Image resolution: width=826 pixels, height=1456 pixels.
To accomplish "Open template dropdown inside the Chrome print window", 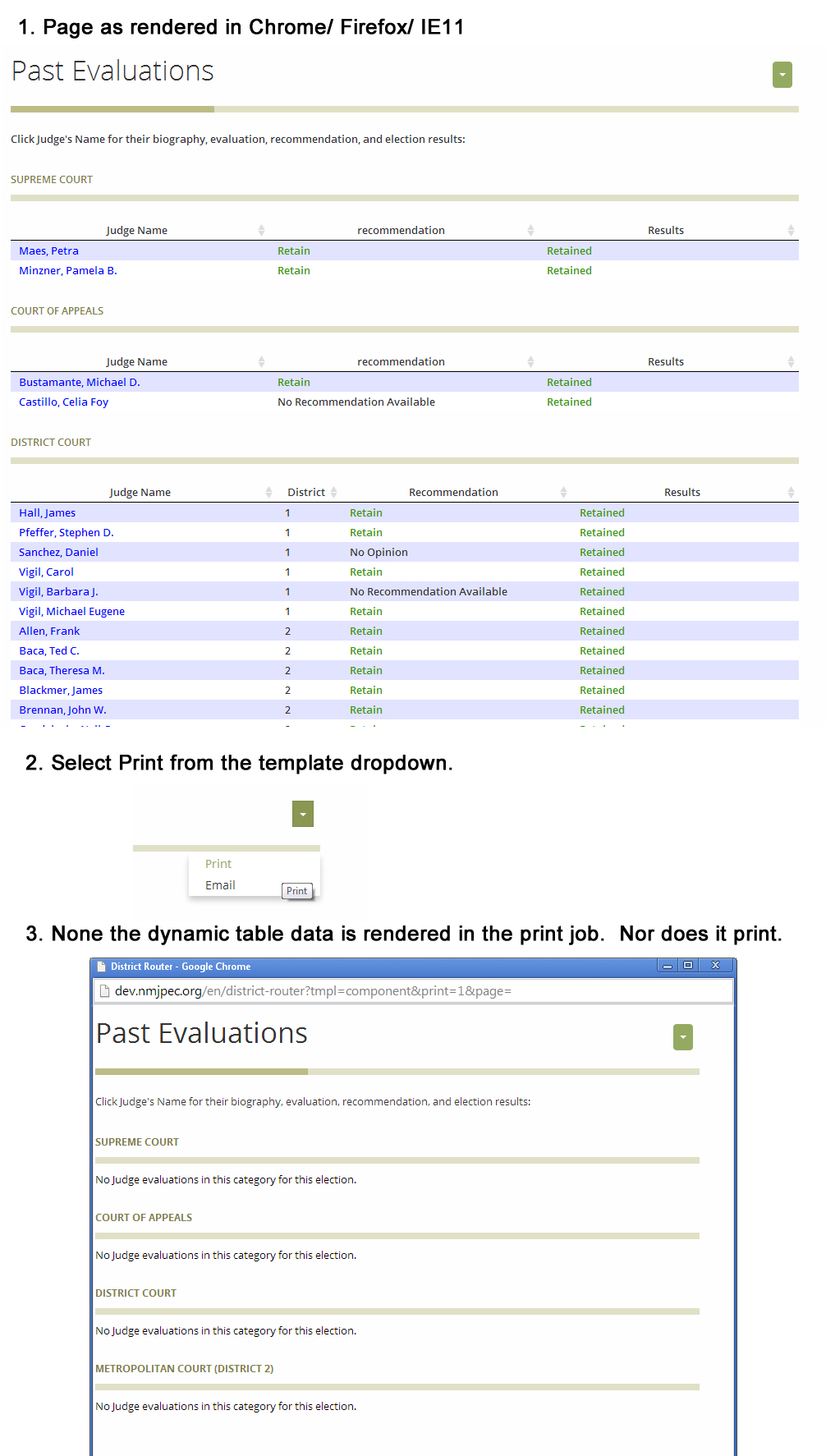I will (683, 1037).
